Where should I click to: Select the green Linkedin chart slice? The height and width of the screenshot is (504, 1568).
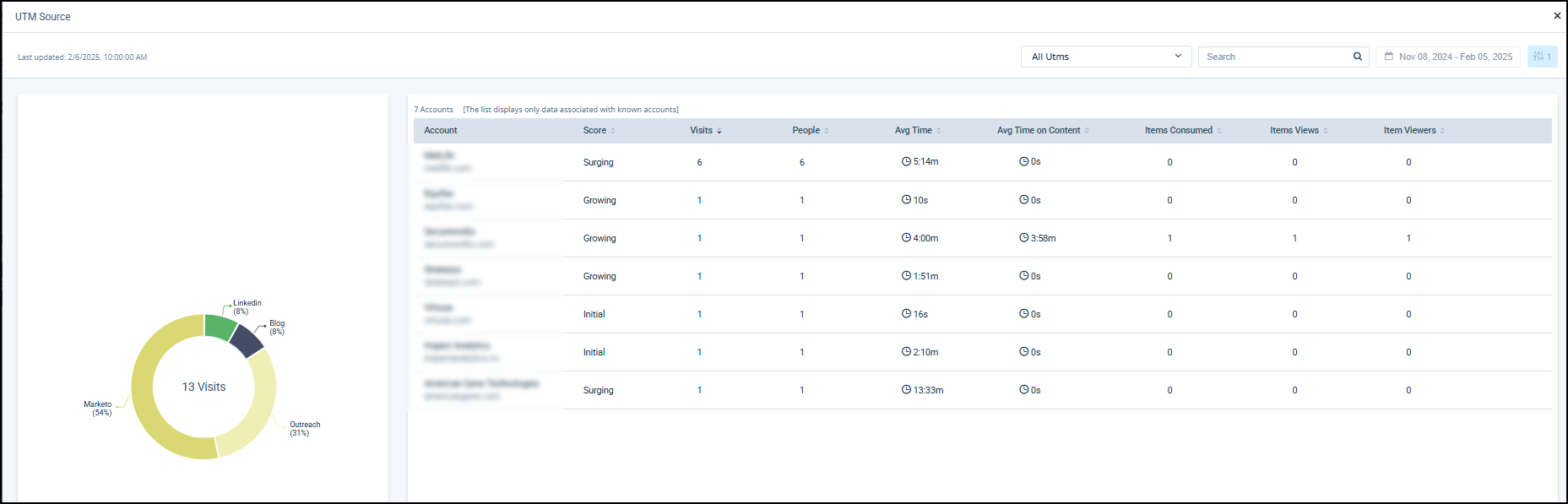click(x=219, y=327)
